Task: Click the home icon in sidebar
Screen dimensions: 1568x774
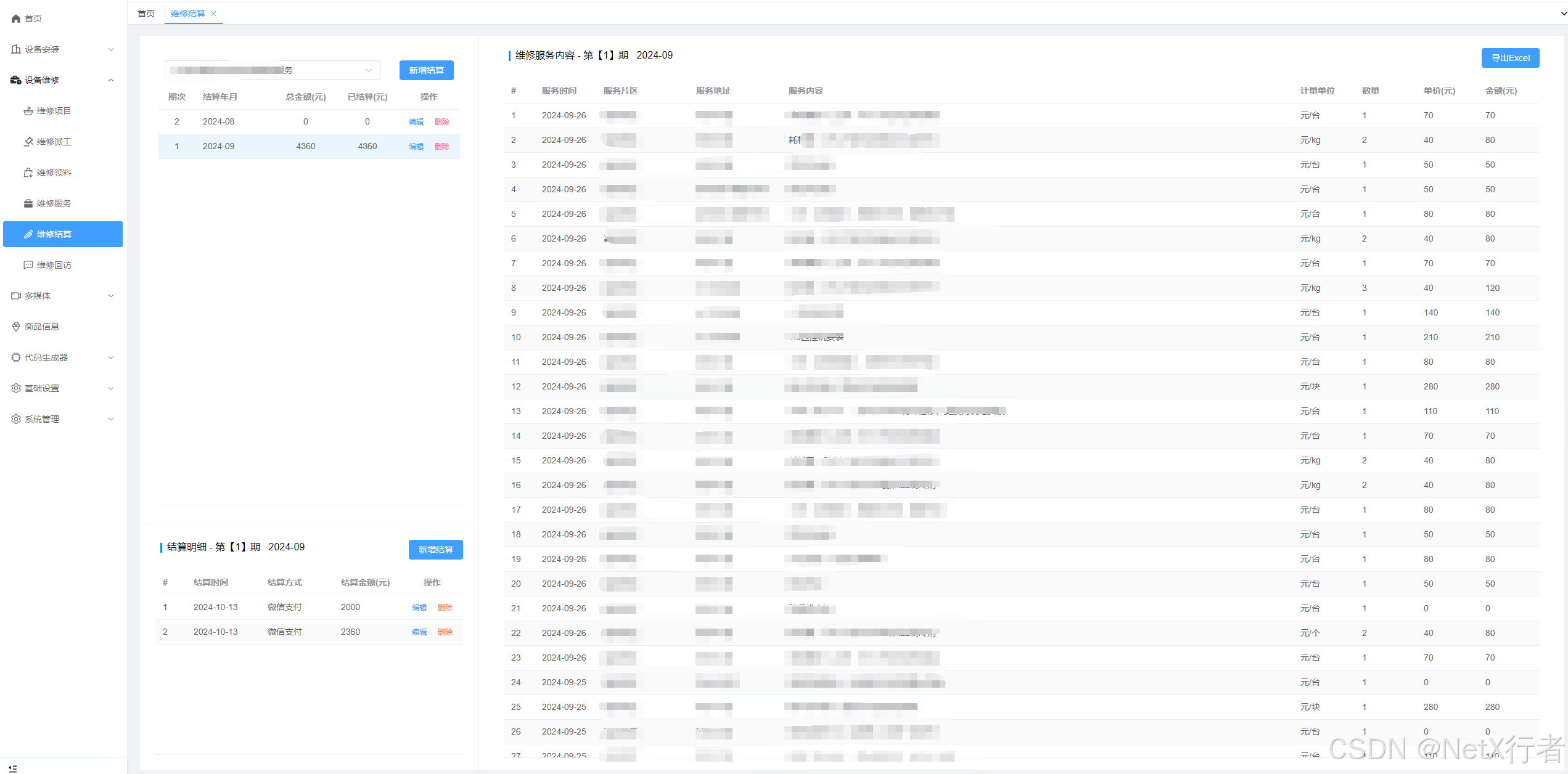Action: pos(16,18)
